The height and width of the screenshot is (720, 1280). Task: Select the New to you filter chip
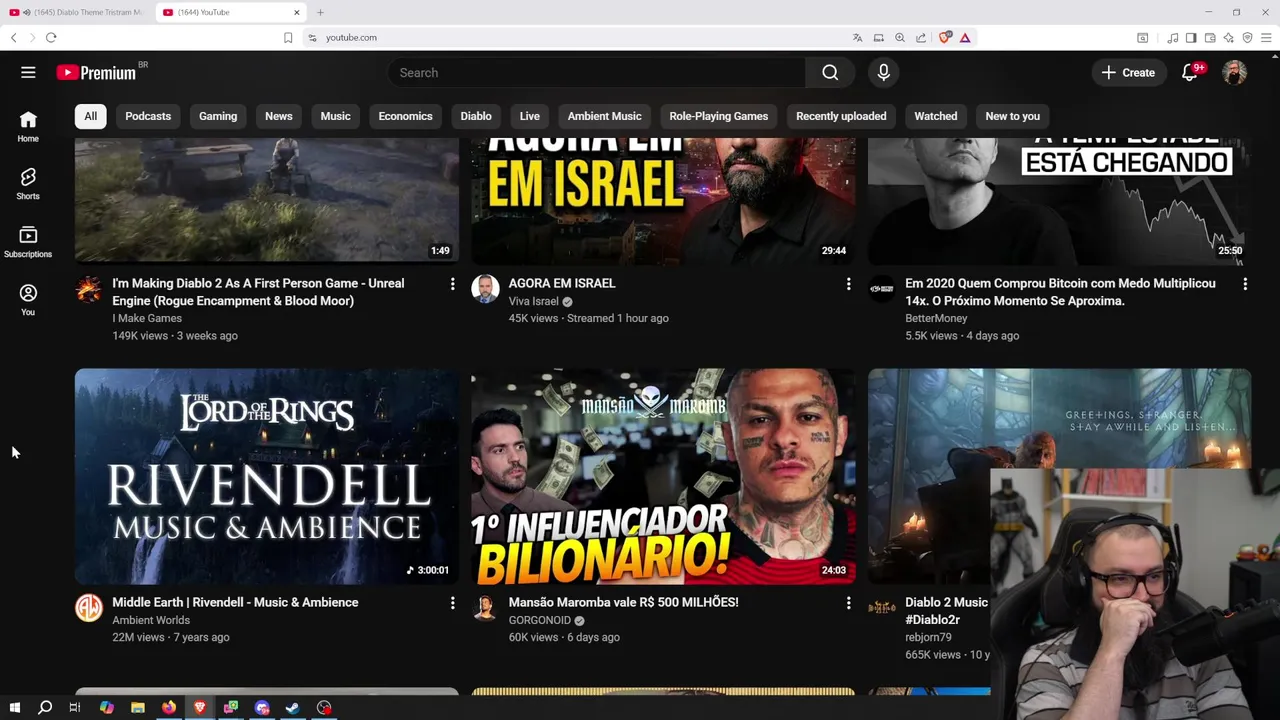[1013, 116]
